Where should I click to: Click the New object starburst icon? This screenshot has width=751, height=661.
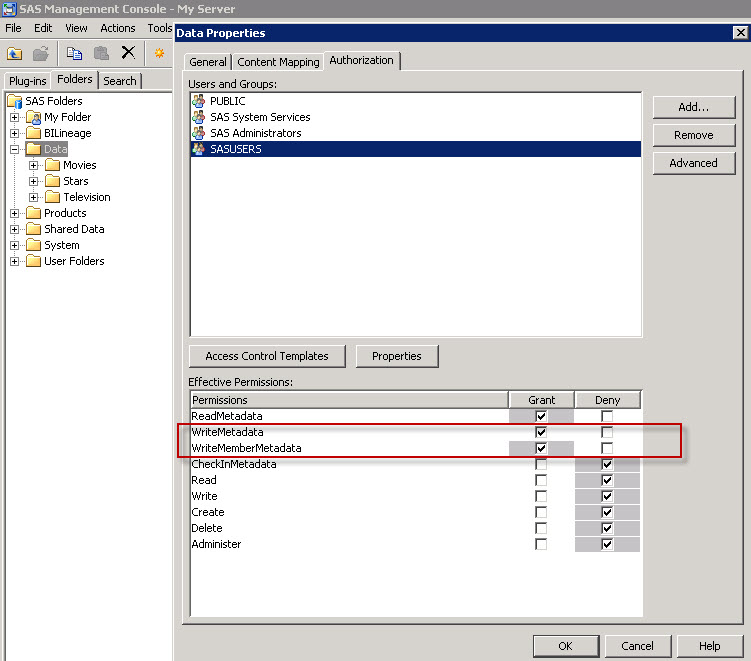click(158, 53)
